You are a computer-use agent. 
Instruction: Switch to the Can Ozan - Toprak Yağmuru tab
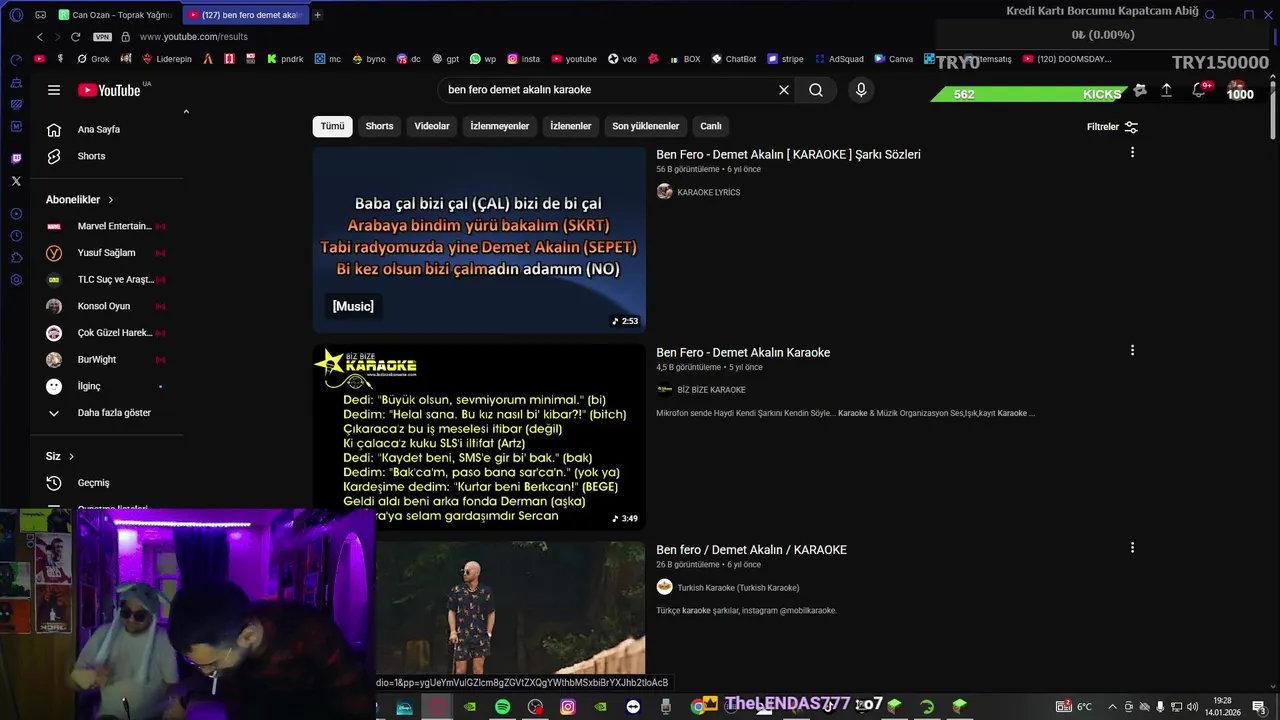point(117,15)
